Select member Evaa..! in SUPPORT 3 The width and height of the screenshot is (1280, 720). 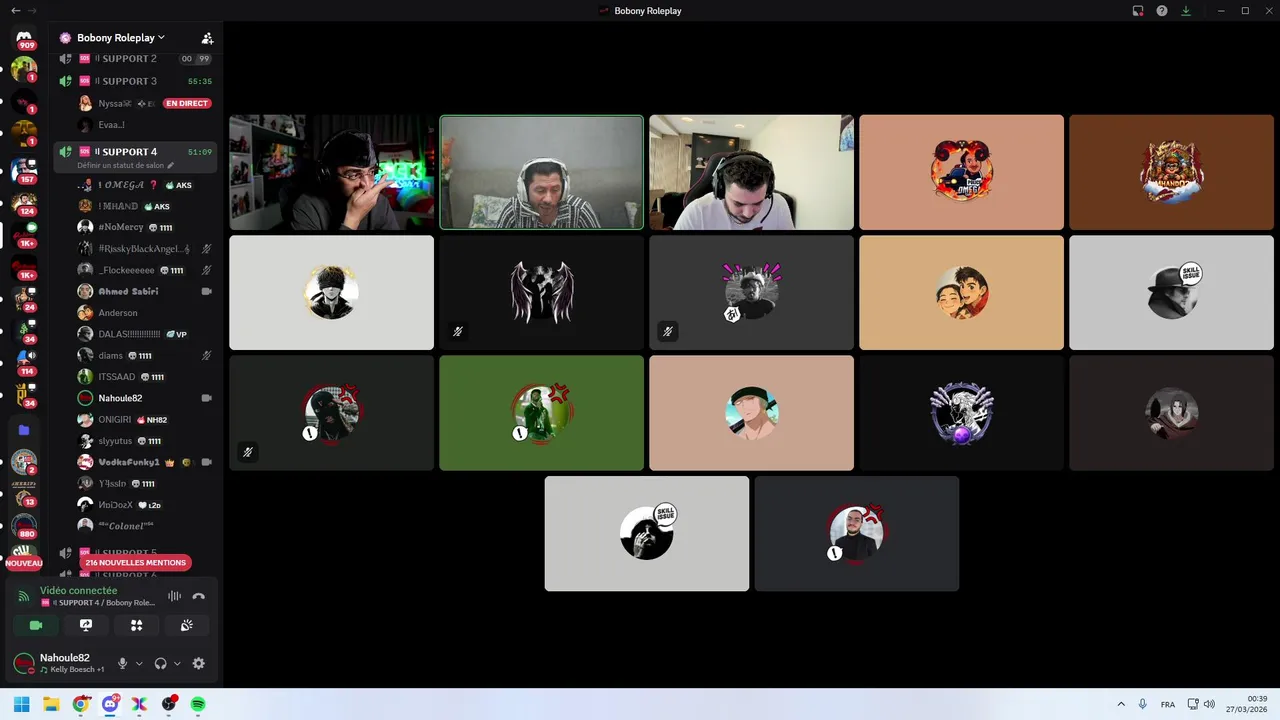pyautogui.click(x=145, y=125)
